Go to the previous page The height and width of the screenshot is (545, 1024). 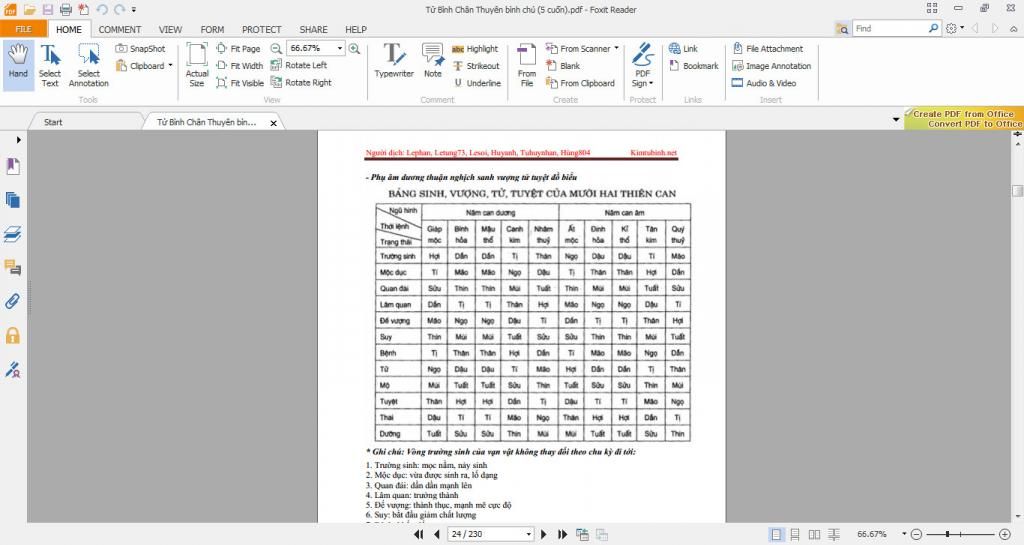click(437, 534)
